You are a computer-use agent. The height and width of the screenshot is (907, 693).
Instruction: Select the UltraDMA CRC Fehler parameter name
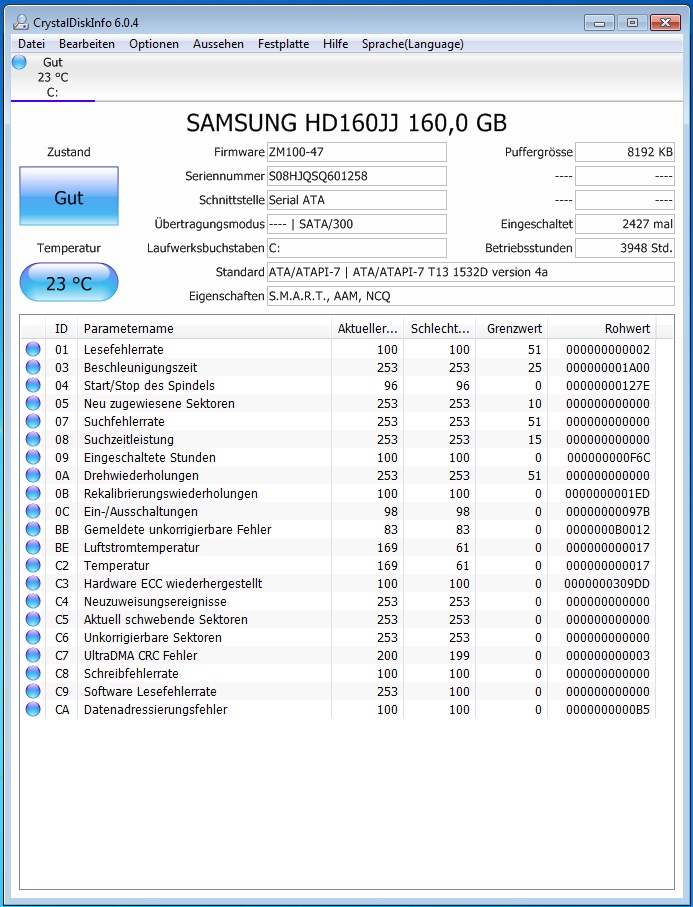(x=141, y=655)
